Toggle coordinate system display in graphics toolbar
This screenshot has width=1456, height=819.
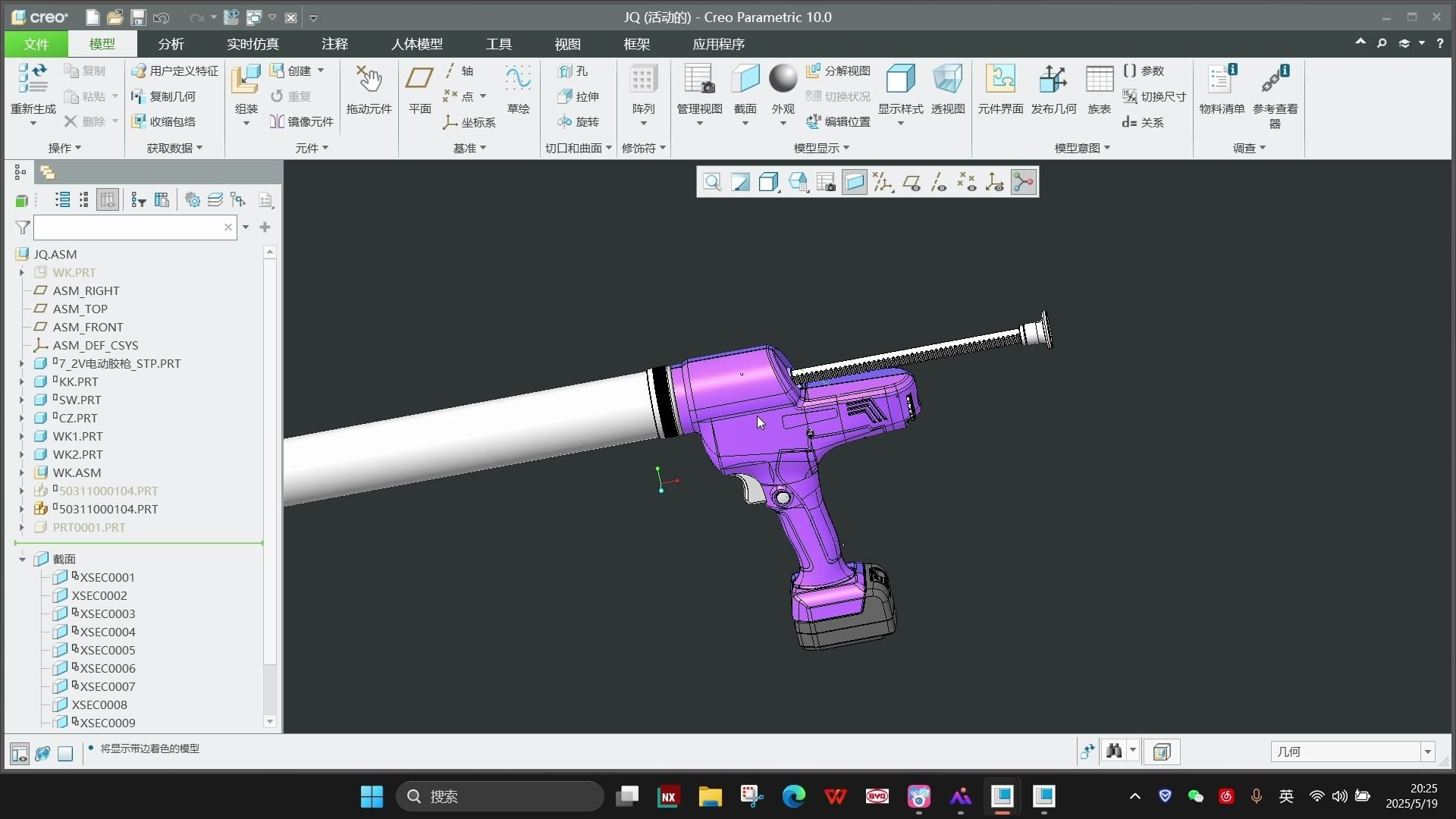point(994,182)
